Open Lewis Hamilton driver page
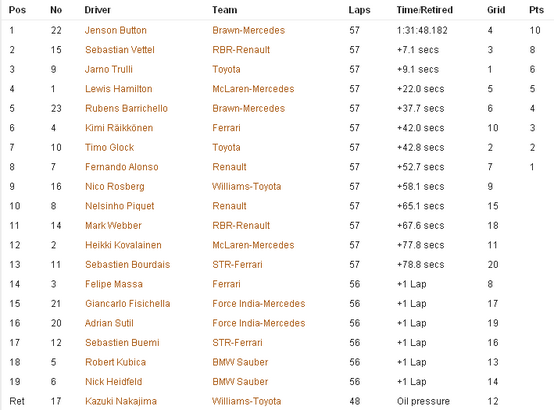The height and width of the screenshot is (410, 554). click(x=119, y=89)
